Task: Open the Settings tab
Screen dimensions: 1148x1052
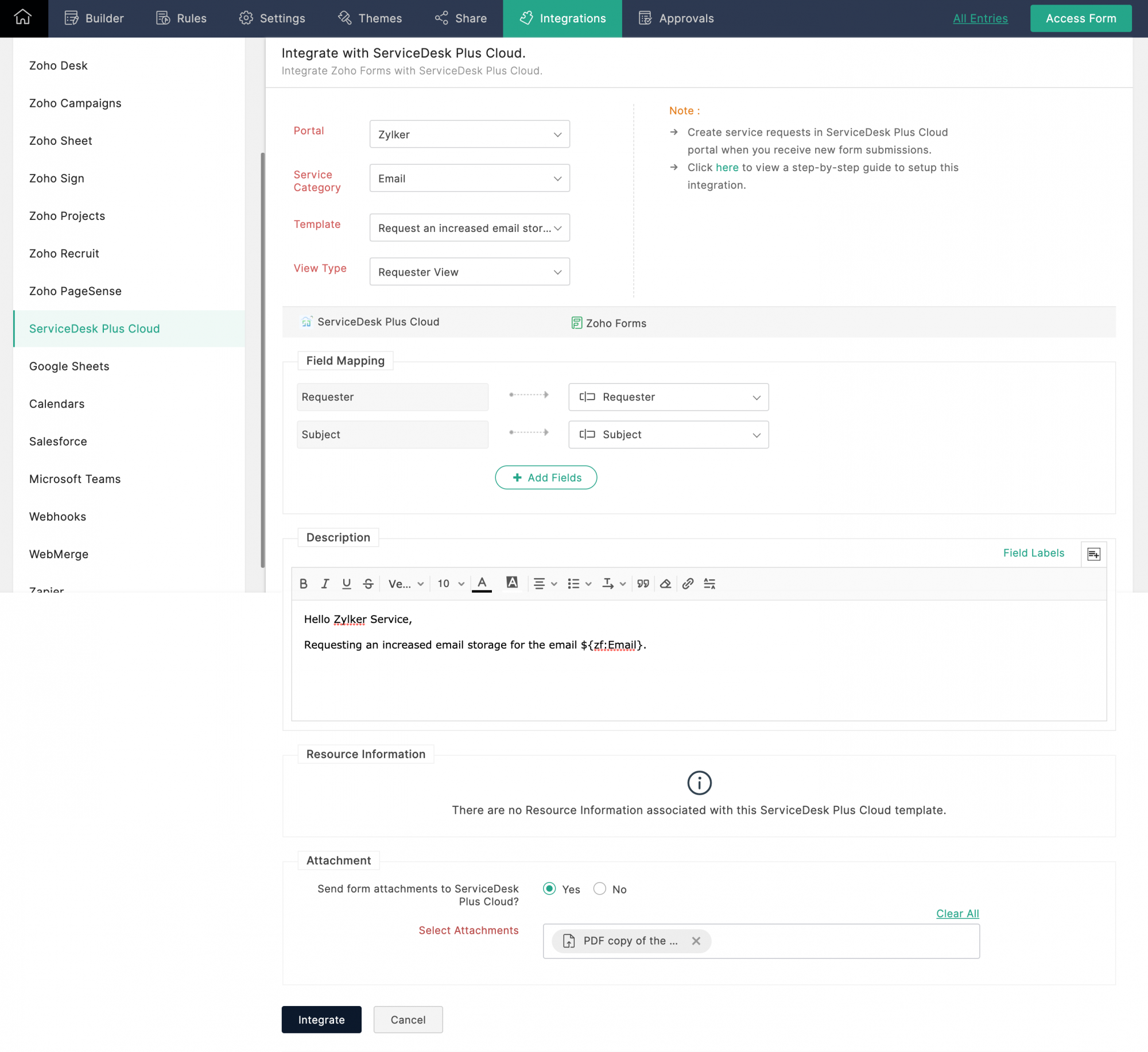Action: click(272, 18)
